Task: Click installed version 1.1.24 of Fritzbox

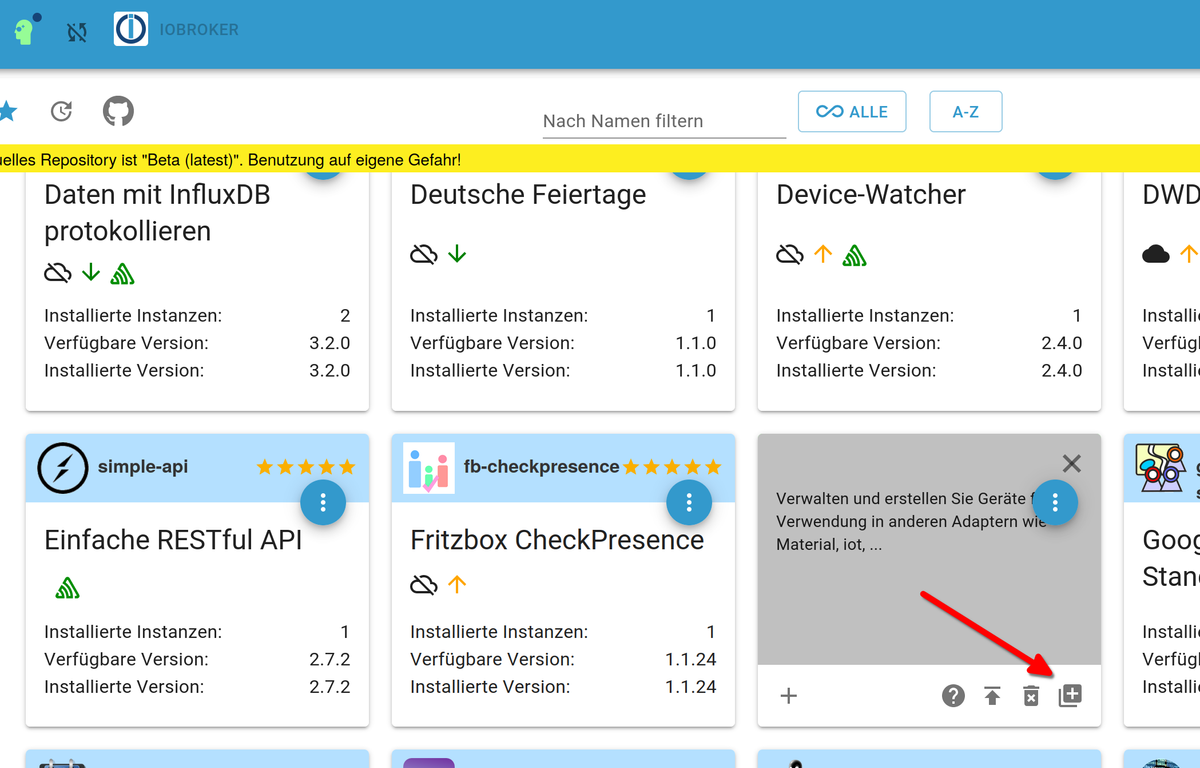Action: tap(690, 687)
